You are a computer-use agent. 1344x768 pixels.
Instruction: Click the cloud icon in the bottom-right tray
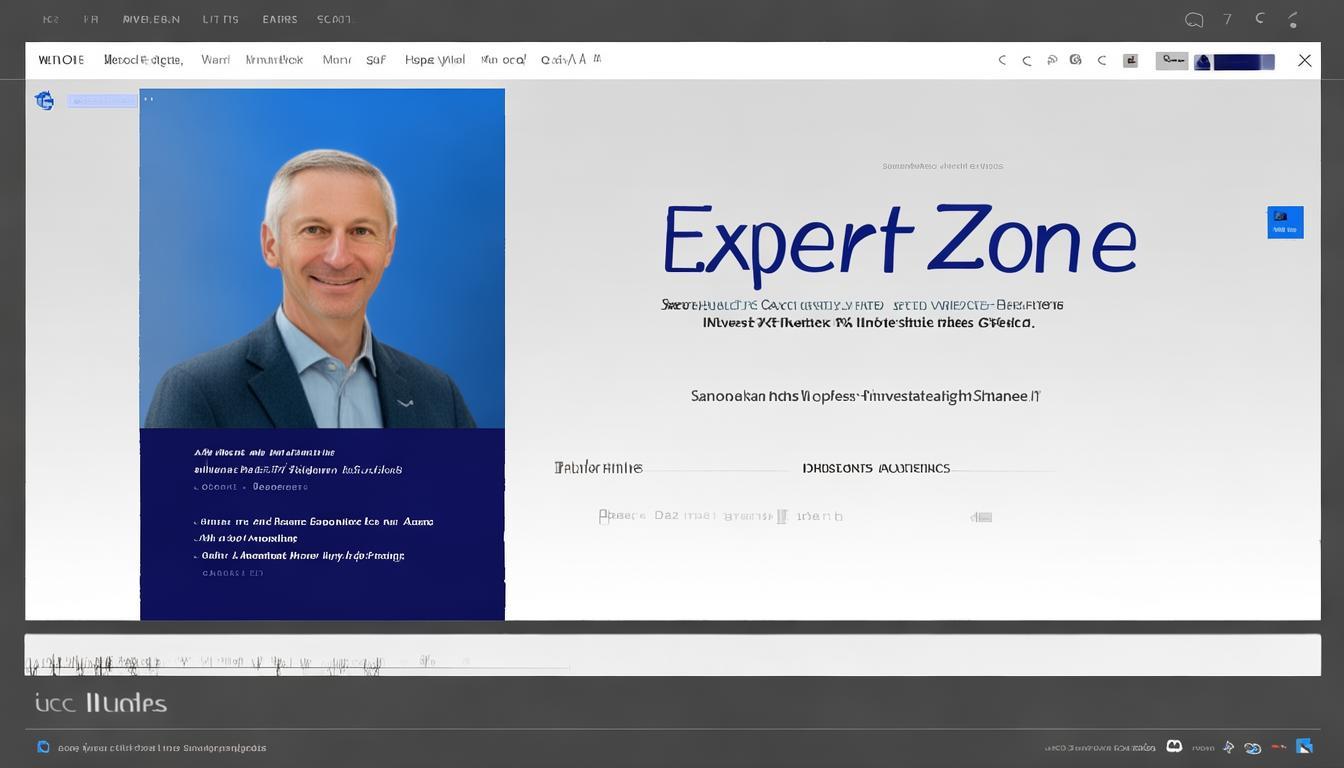point(1253,747)
